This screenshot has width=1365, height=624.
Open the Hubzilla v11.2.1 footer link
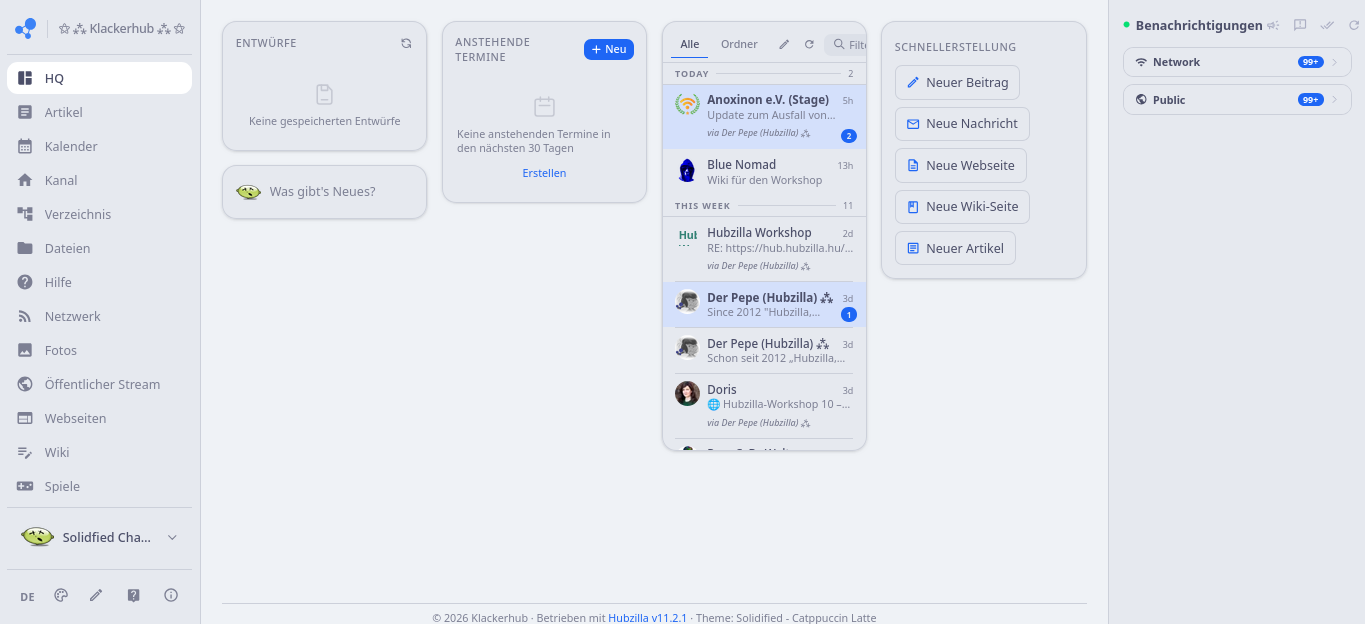click(648, 618)
